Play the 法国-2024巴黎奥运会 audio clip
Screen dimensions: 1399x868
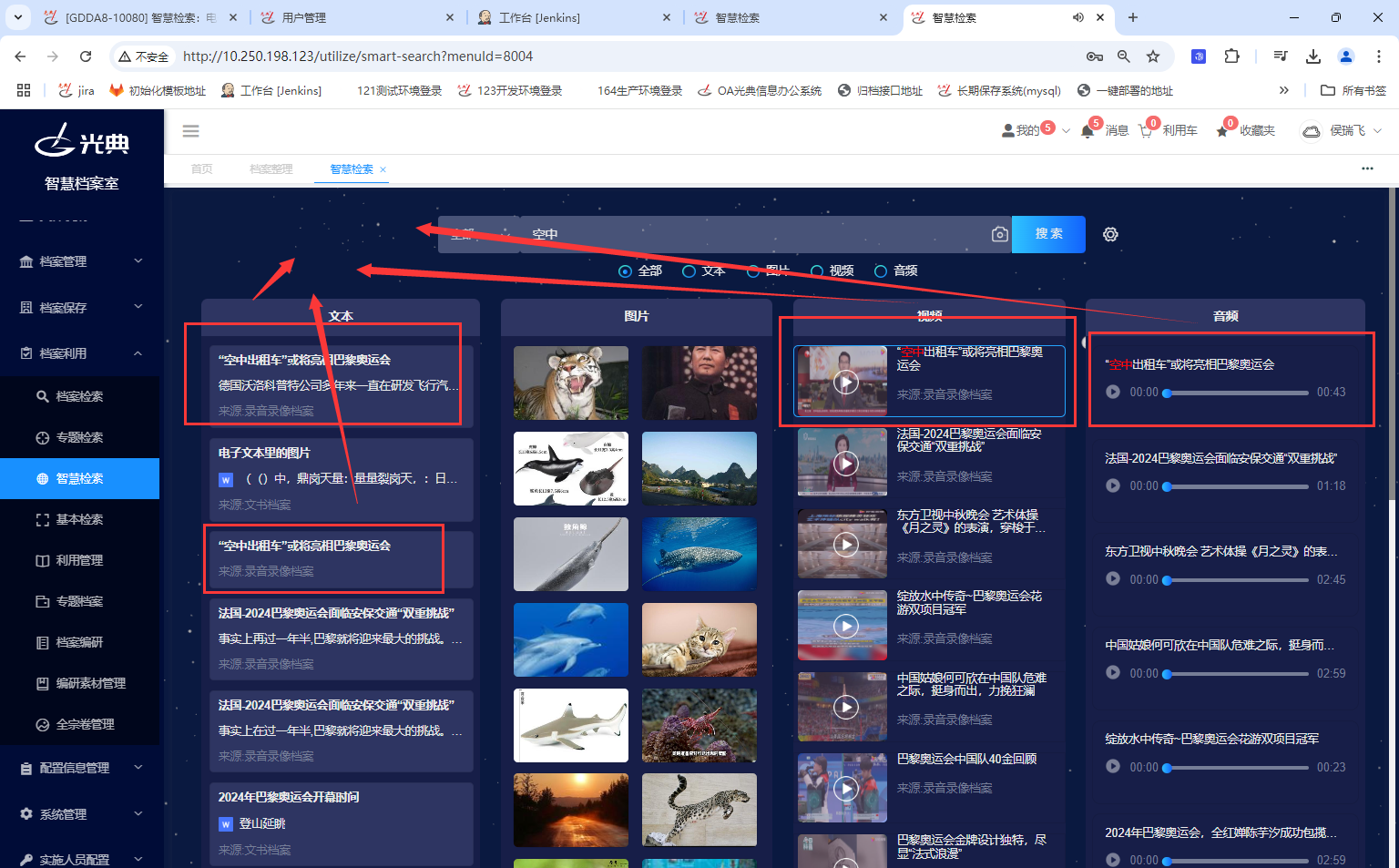pos(1113,485)
